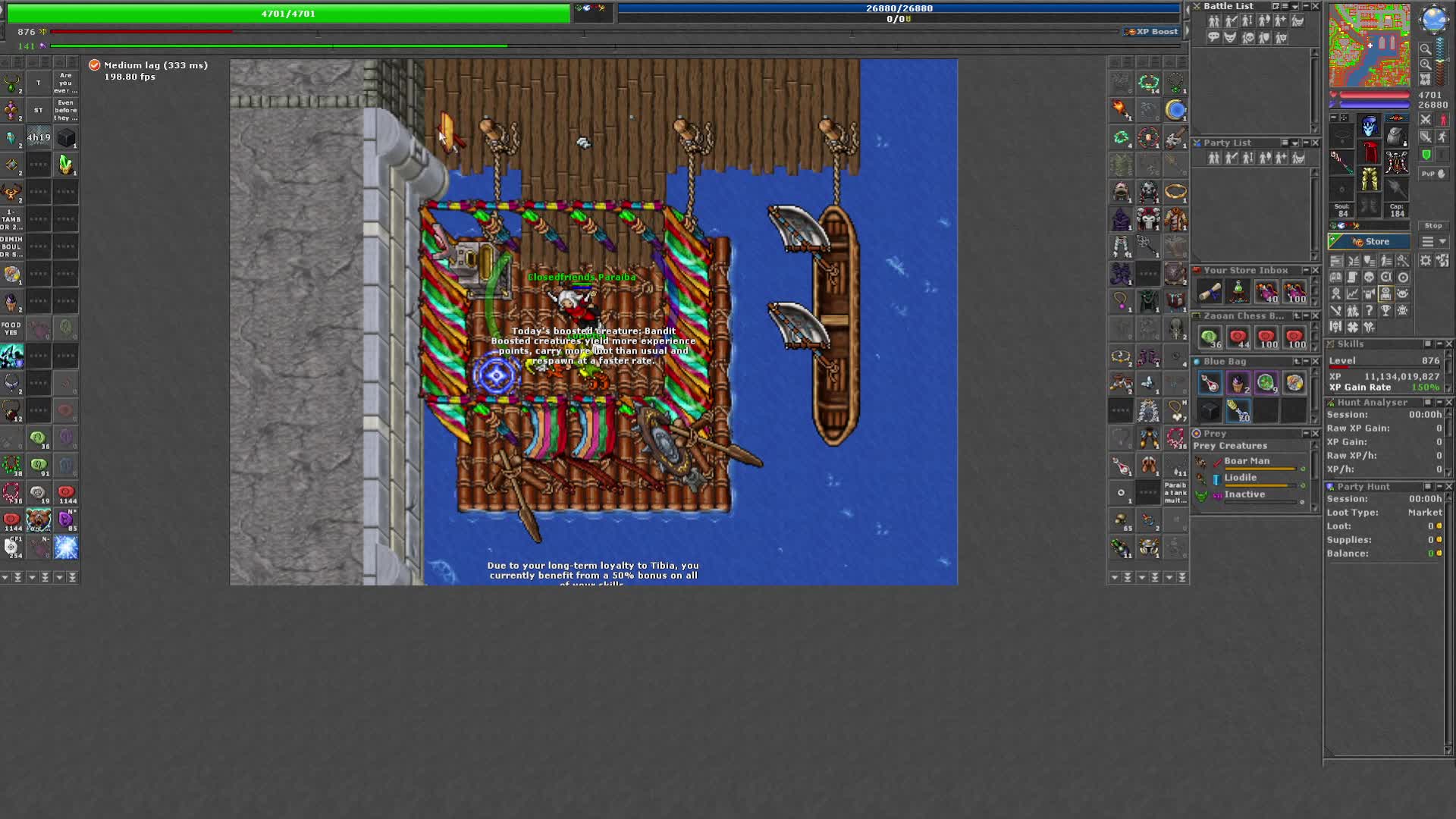The height and width of the screenshot is (819, 1456).
Task: Open the hamburger menu beside Store
Action: 1427,242
